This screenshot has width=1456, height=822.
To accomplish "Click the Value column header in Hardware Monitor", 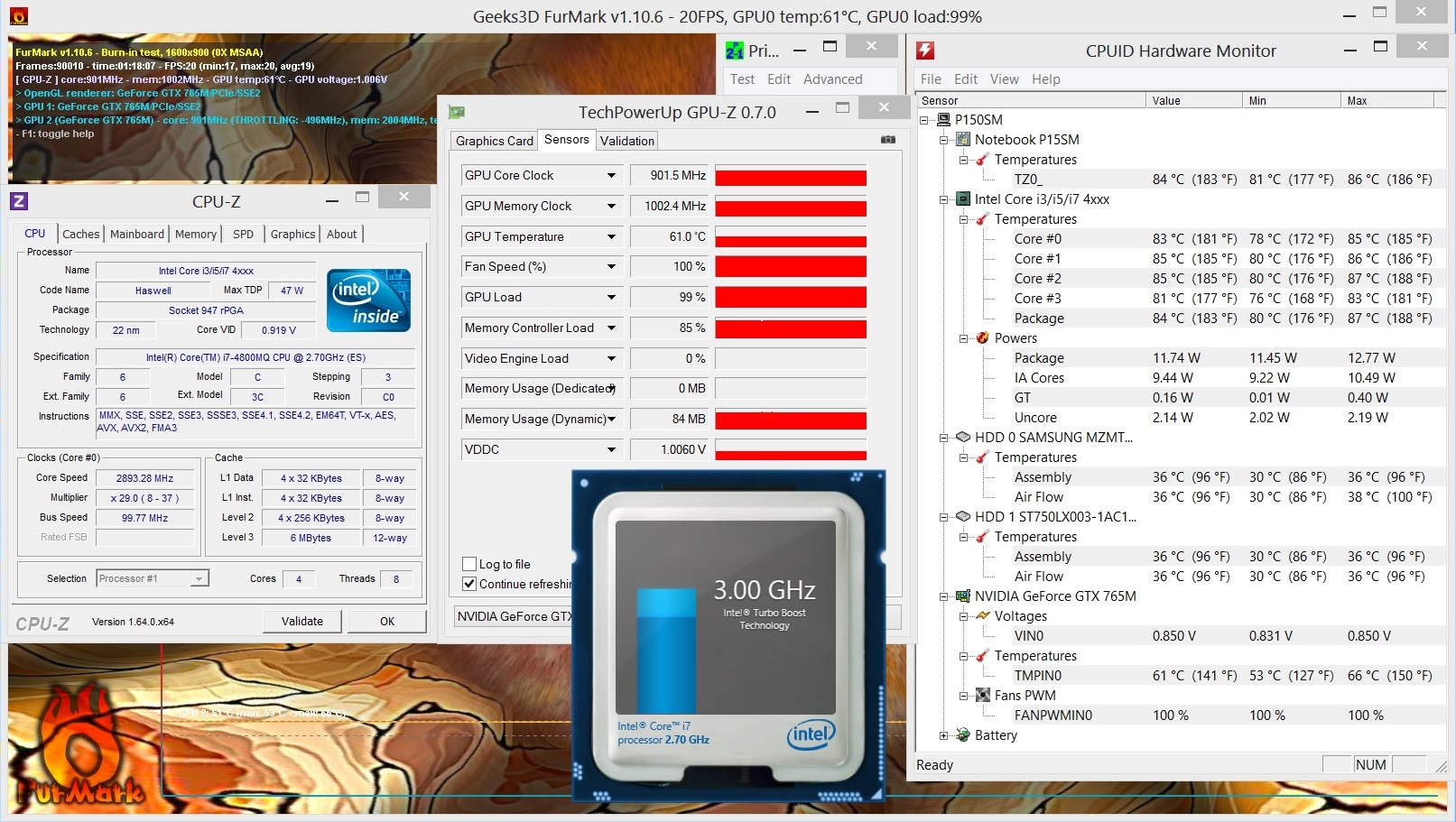I will pos(1193,100).
